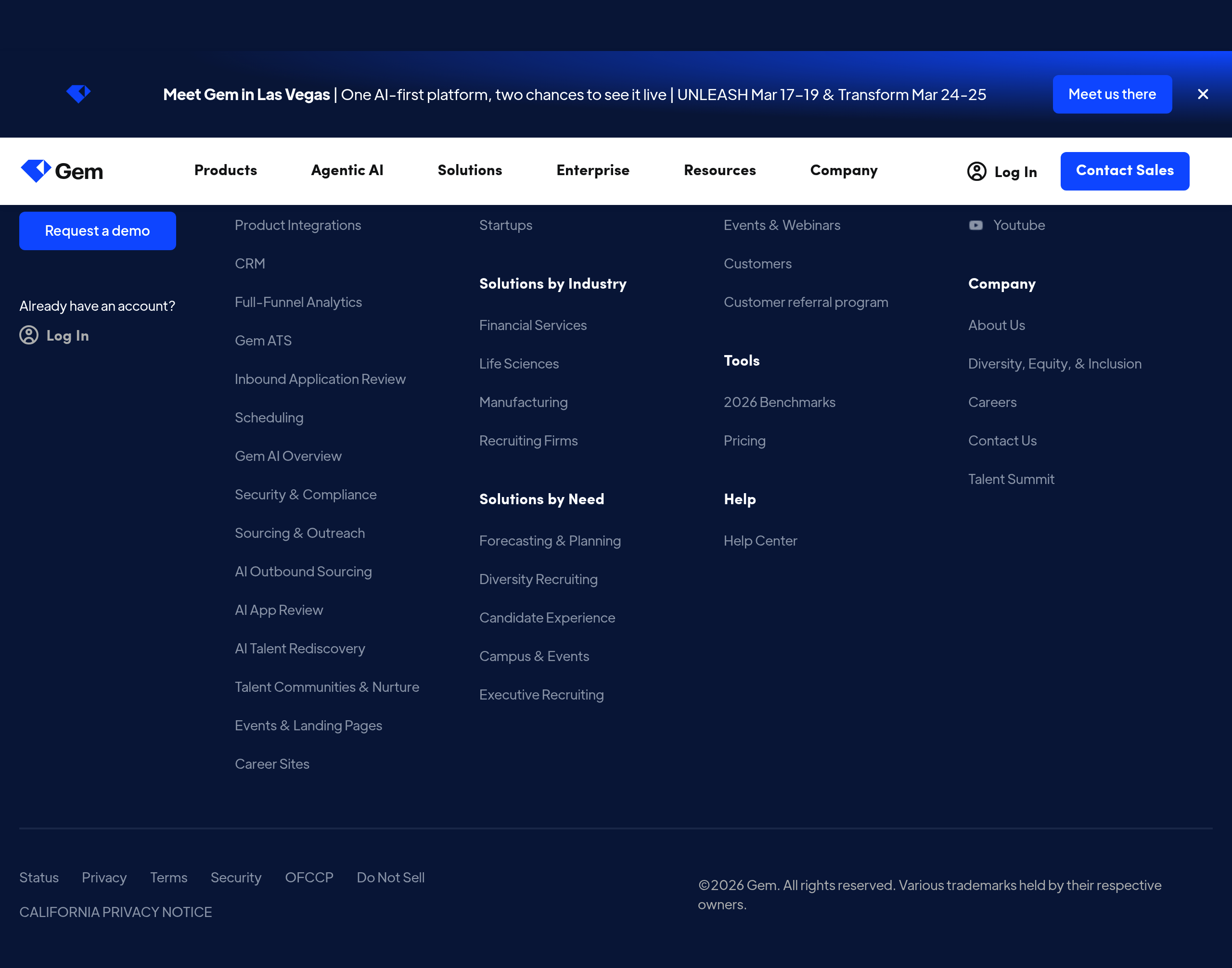Open the Diversity, Equity, & Inclusion link
The height and width of the screenshot is (968, 1232).
1054,363
